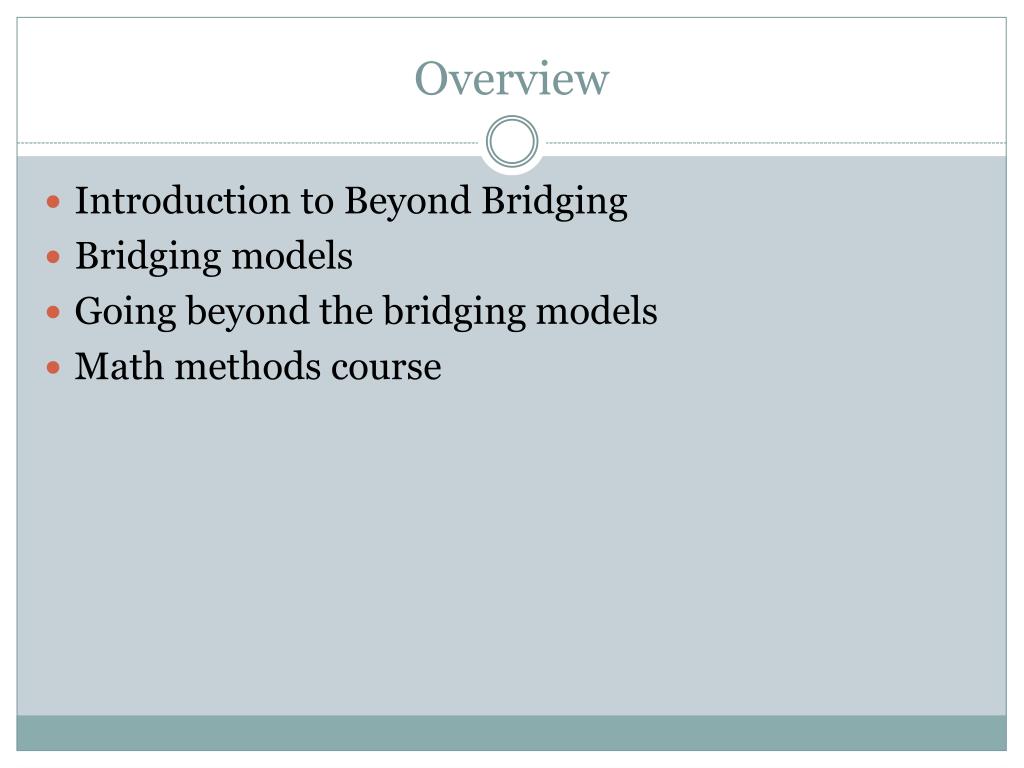
Task: Click the word Math in last bullet
Action: [119, 366]
